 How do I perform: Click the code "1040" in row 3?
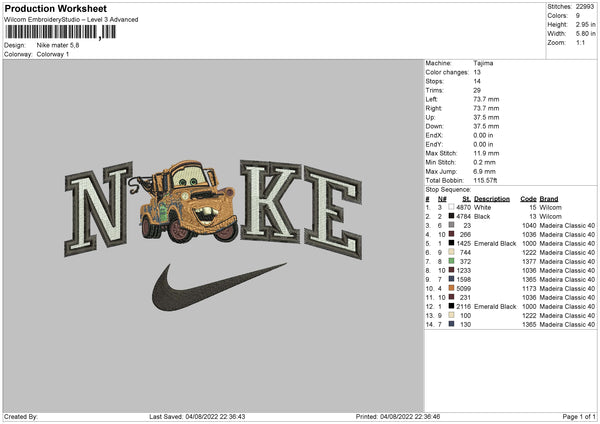529,225
